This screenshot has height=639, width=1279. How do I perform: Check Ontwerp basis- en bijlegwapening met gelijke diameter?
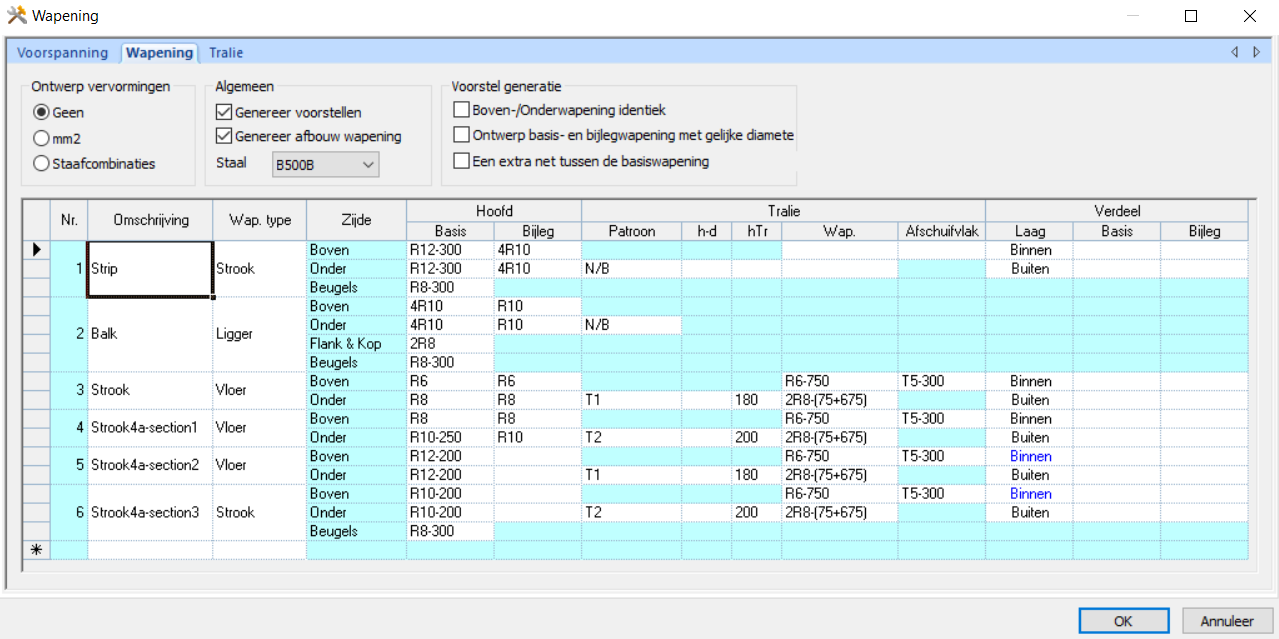coord(462,134)
